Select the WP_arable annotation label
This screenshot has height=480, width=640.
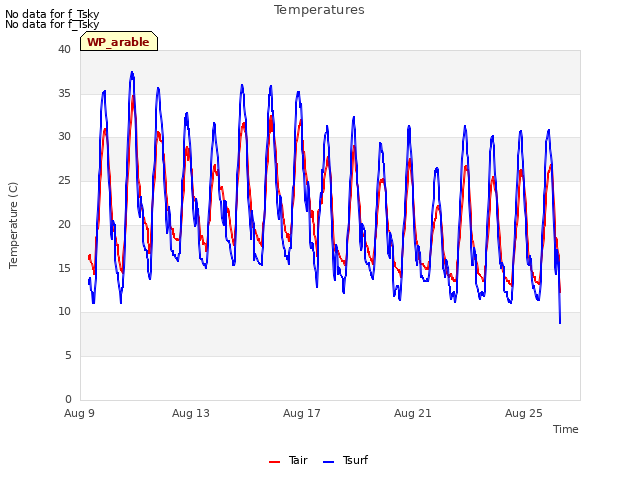(119, 42)
